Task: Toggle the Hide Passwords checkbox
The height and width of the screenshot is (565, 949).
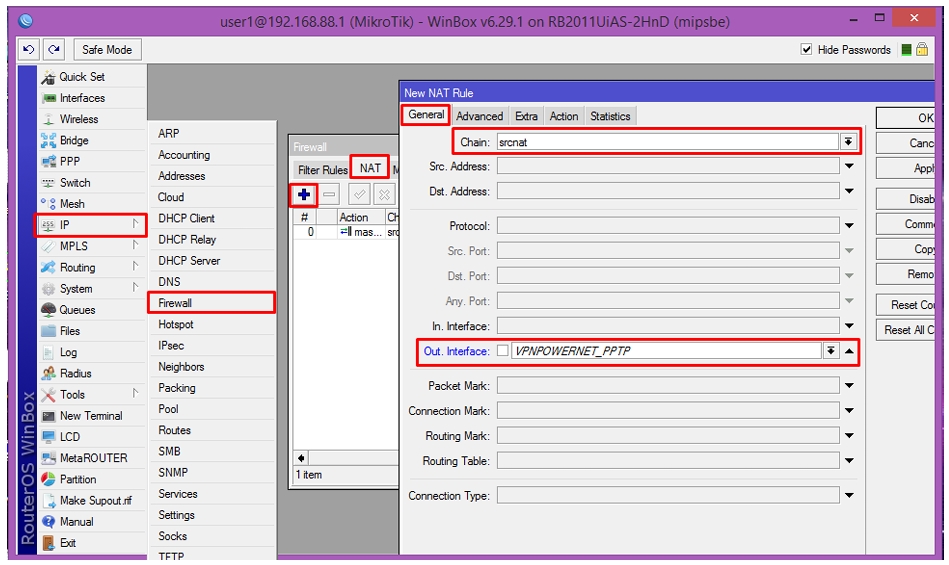Action: pos(806,50)
